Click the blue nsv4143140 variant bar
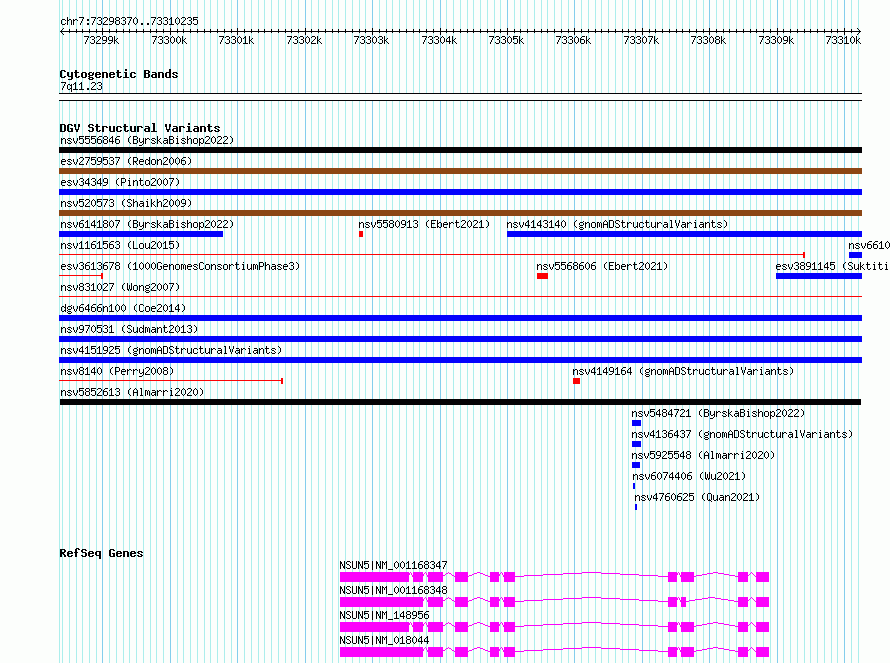The height and width of the screenshot is (663, 890). click(x=685, y=234)
